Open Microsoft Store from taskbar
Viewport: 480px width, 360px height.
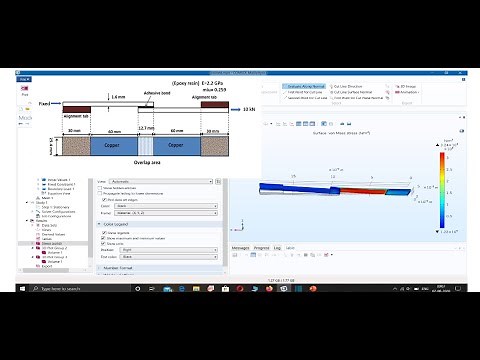point(225,289)
